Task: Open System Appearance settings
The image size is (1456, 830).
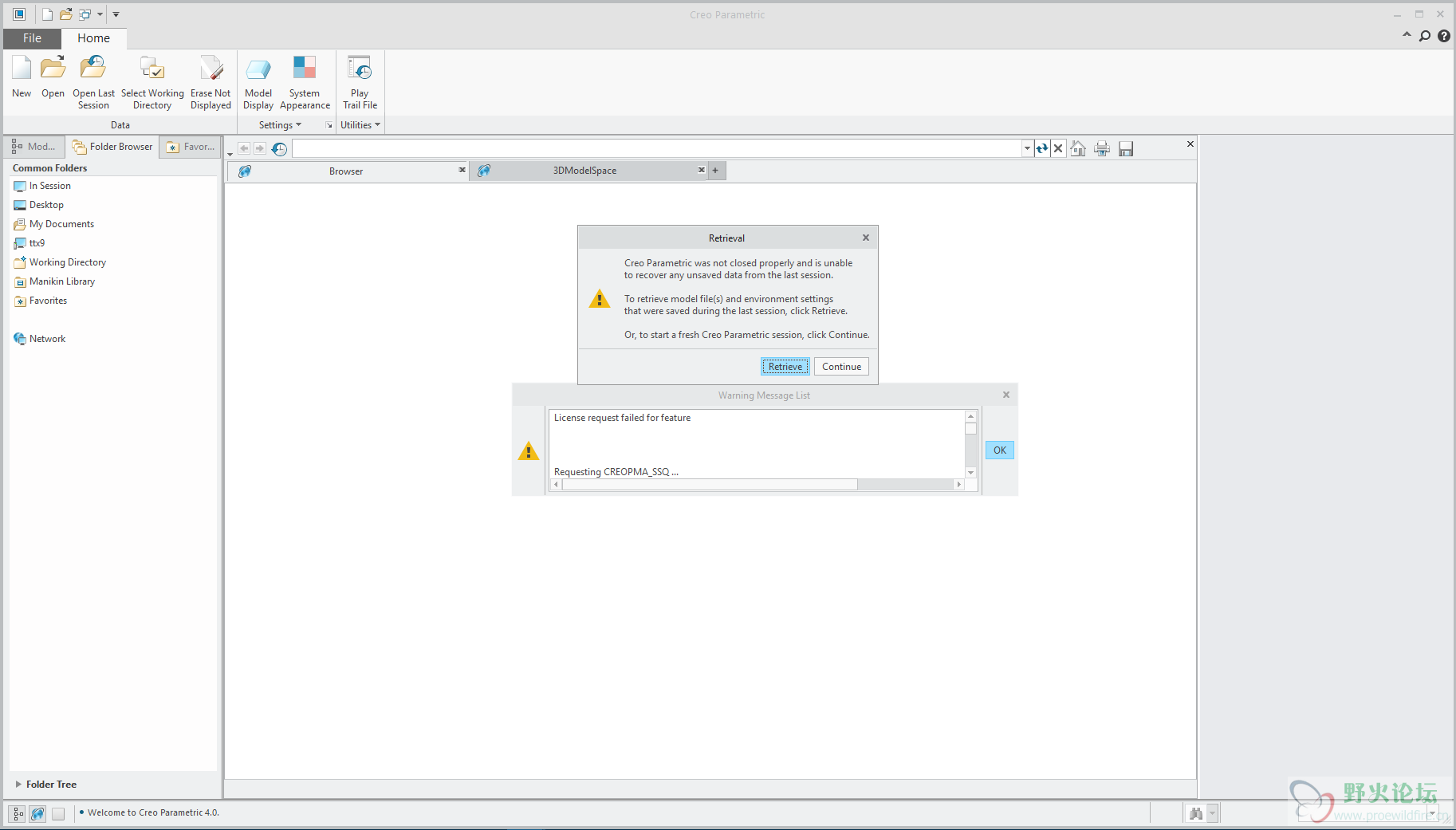Action: click(x=305, y=82)
